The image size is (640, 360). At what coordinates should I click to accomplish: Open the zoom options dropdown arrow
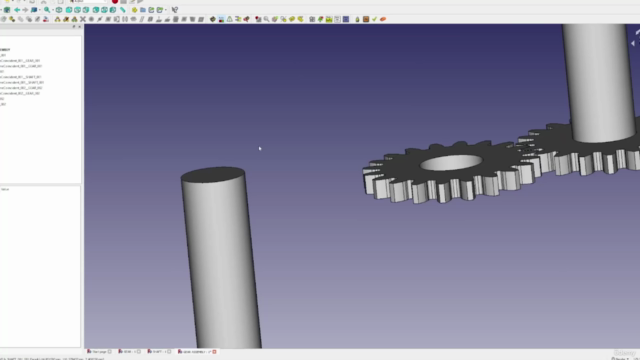tap(52, 10)
